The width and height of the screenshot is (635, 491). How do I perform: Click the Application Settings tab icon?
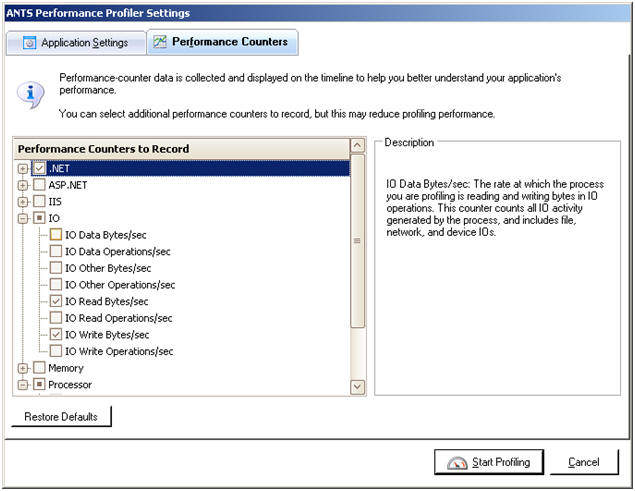tap(29, 43)
